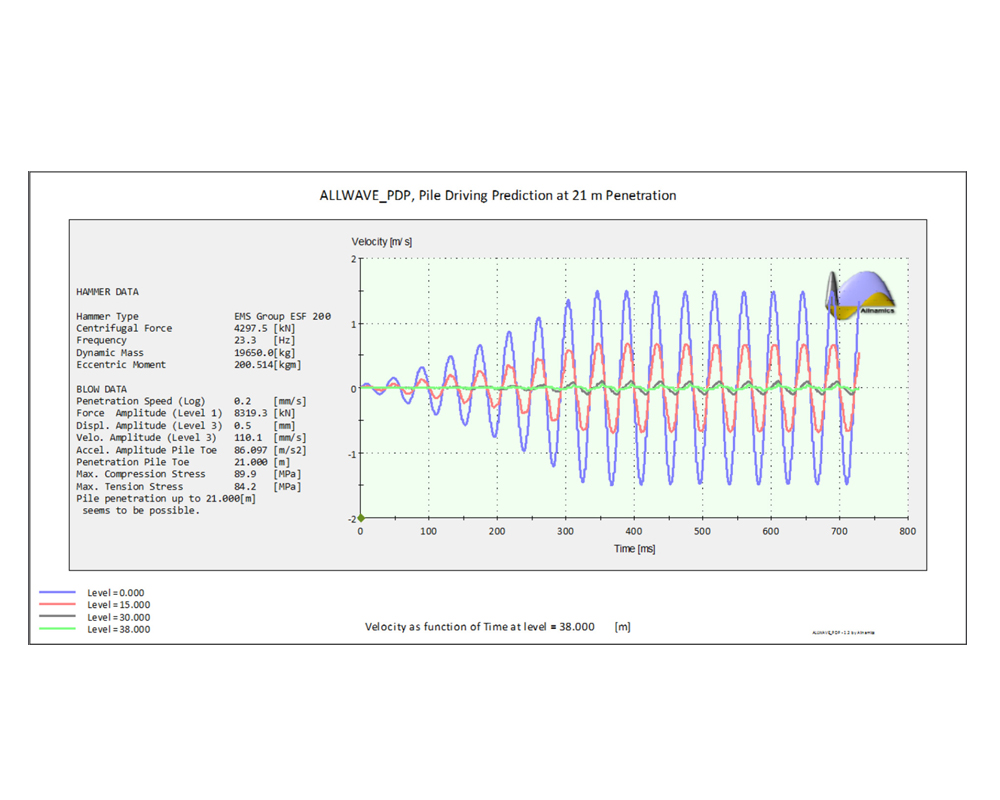This screenshot has height=800, width=1000.
Task: Click the Max. Tension Stress value 84.2
Action: pyautogui.click(x=245, y=486)
